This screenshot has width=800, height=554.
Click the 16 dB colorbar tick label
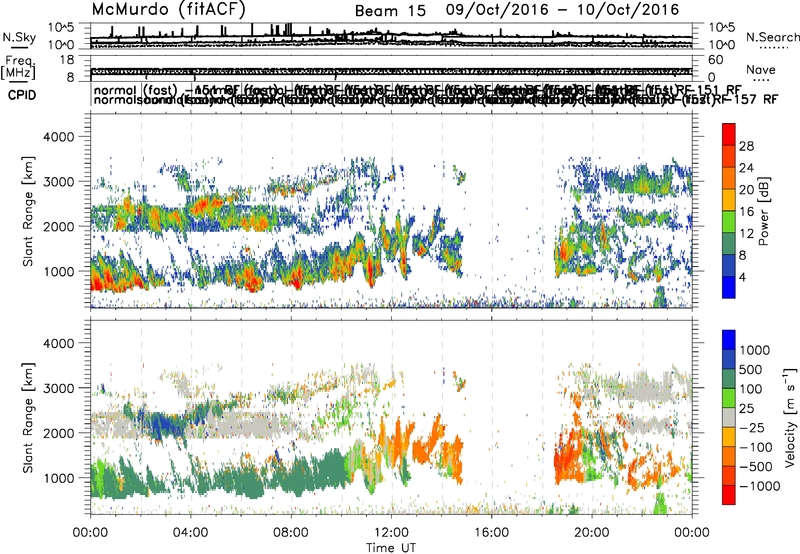[x=746, y=212]
